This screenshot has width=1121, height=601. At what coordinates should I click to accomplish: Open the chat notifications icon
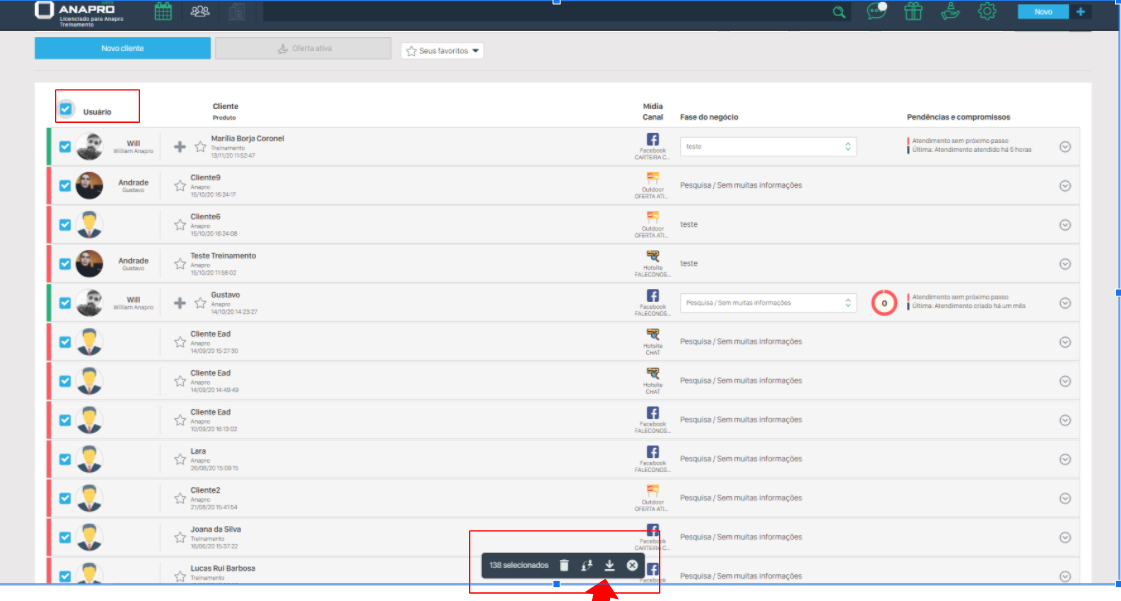(876, 12)
